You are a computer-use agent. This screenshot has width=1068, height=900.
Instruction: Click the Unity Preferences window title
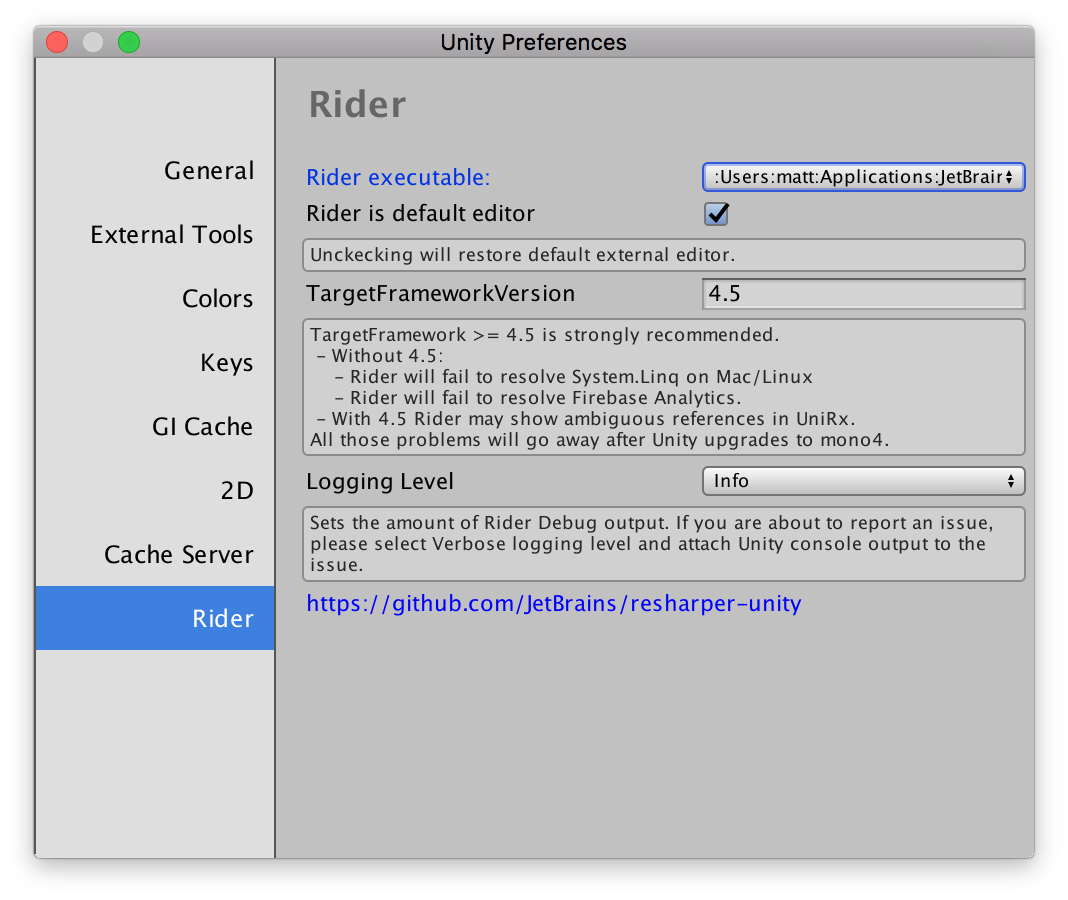tap(533, 42)
